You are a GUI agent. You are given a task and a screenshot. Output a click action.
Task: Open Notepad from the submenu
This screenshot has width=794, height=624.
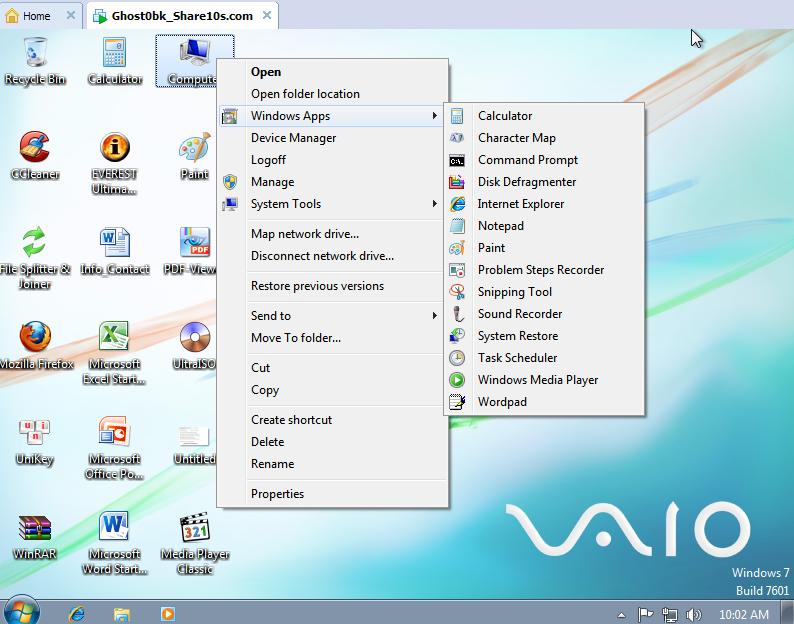(x=544, y=226)
